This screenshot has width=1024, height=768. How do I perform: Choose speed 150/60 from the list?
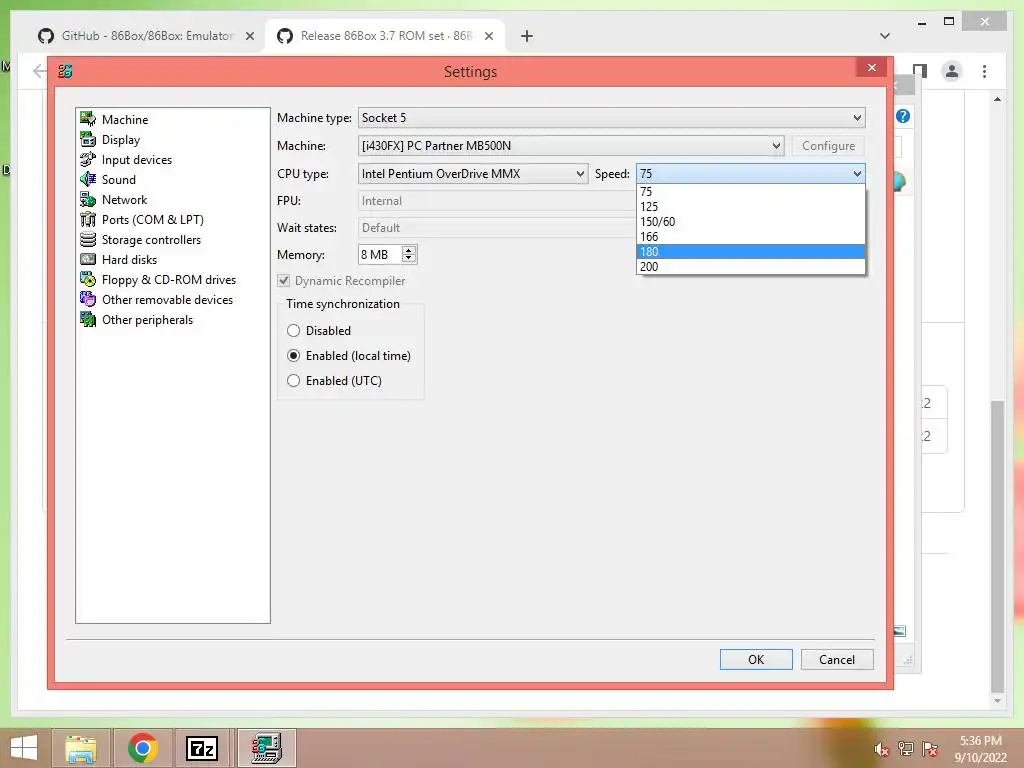coord(750,221)
